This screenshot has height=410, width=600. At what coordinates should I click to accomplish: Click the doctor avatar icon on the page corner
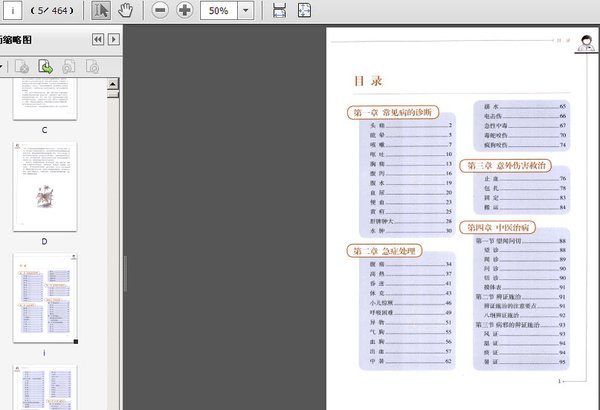coord(586,43)
